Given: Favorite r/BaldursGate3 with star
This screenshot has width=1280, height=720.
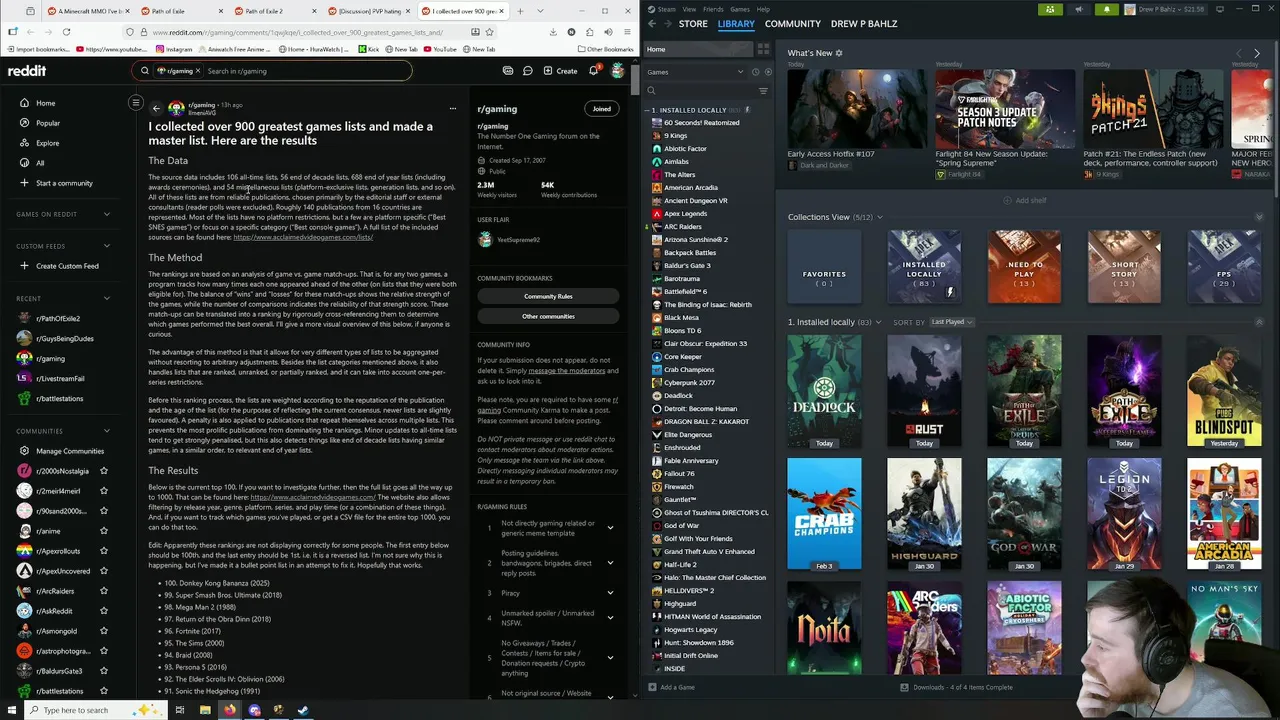Looking at the screenshot, I should coord(103,671).
